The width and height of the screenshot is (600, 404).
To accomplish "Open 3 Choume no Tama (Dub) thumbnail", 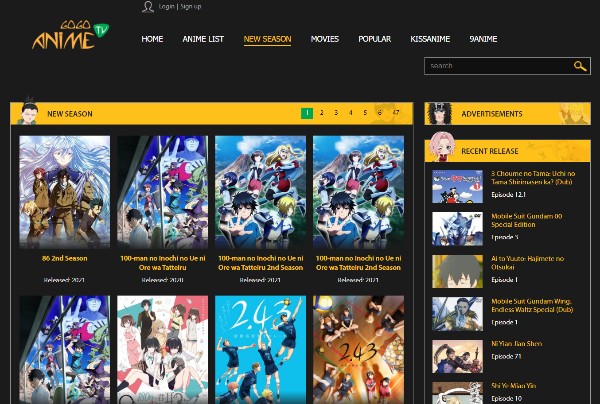I will tap(458, 187).
